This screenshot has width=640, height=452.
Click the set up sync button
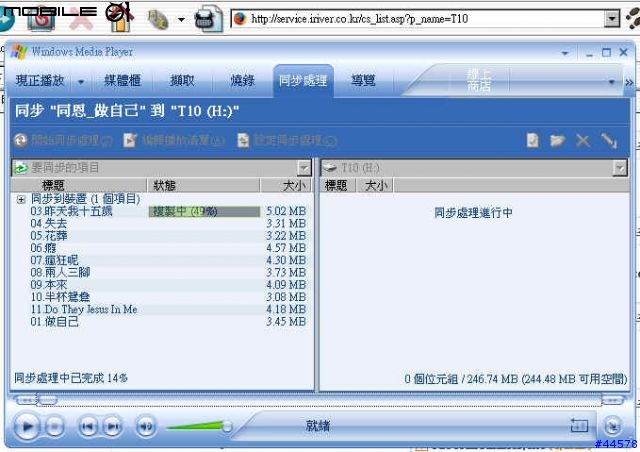click(287, 140)
